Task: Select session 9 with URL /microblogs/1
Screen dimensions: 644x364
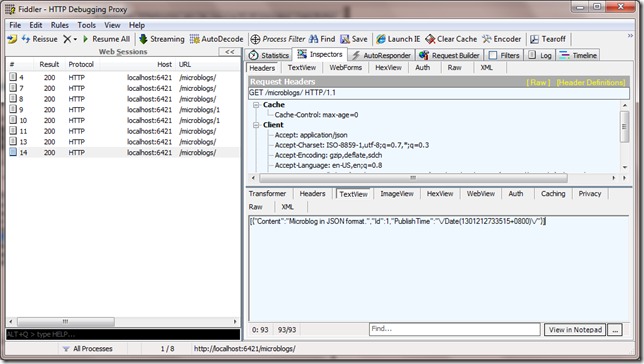Action: click(123, 110)
